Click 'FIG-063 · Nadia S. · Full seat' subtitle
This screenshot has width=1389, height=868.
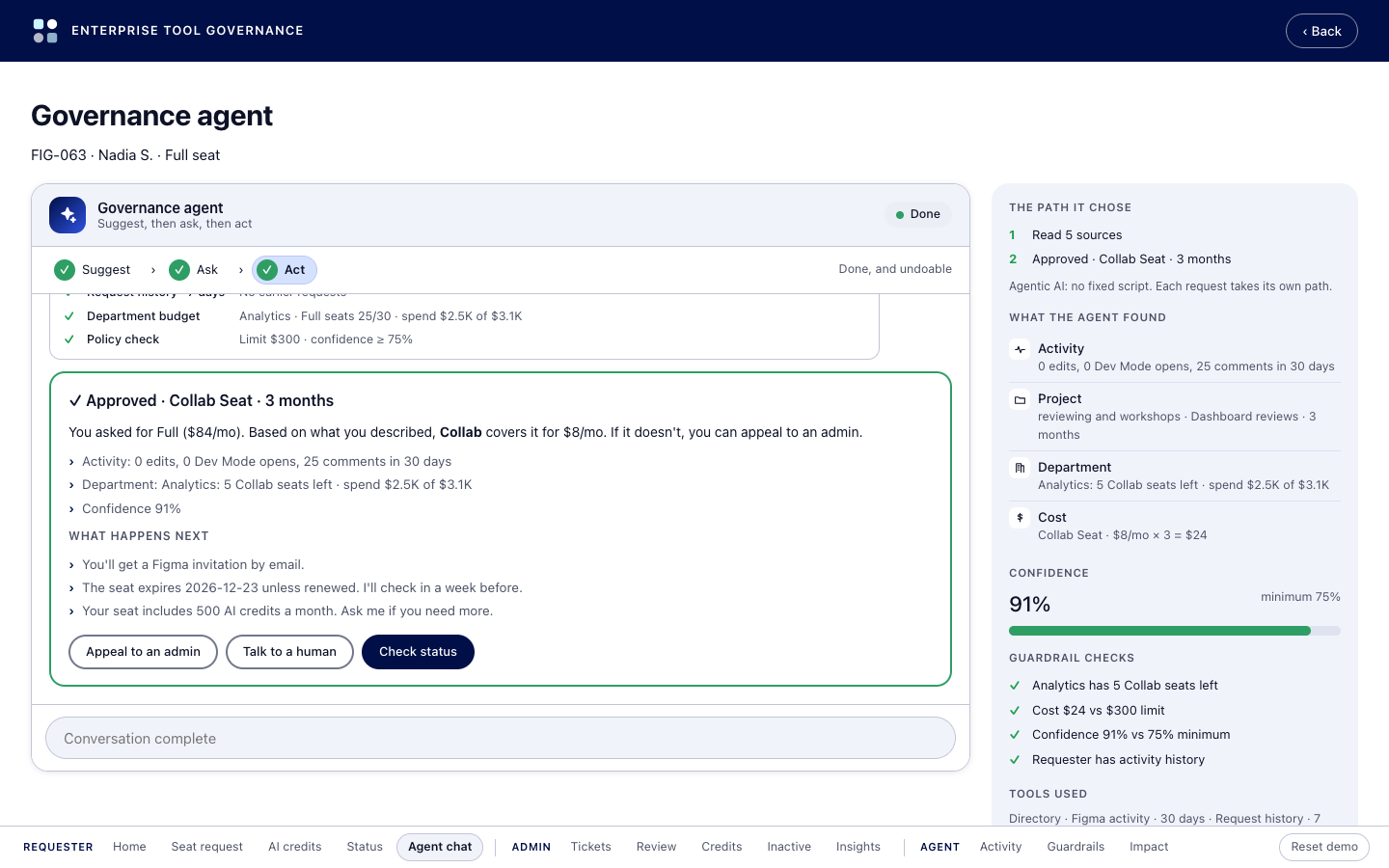(125, 155)
